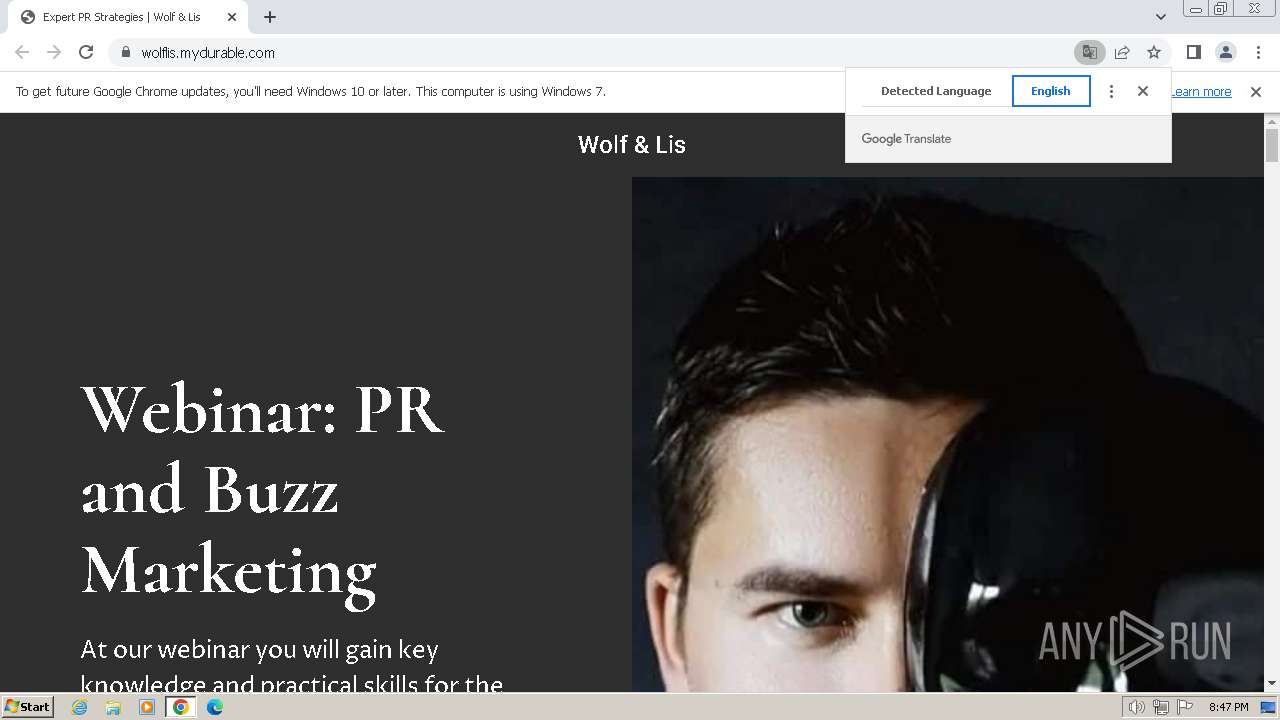This screenshot has width=1280, height=720.
Task: Open Microsoft Edge from taskbar
Action: (215, 707)
